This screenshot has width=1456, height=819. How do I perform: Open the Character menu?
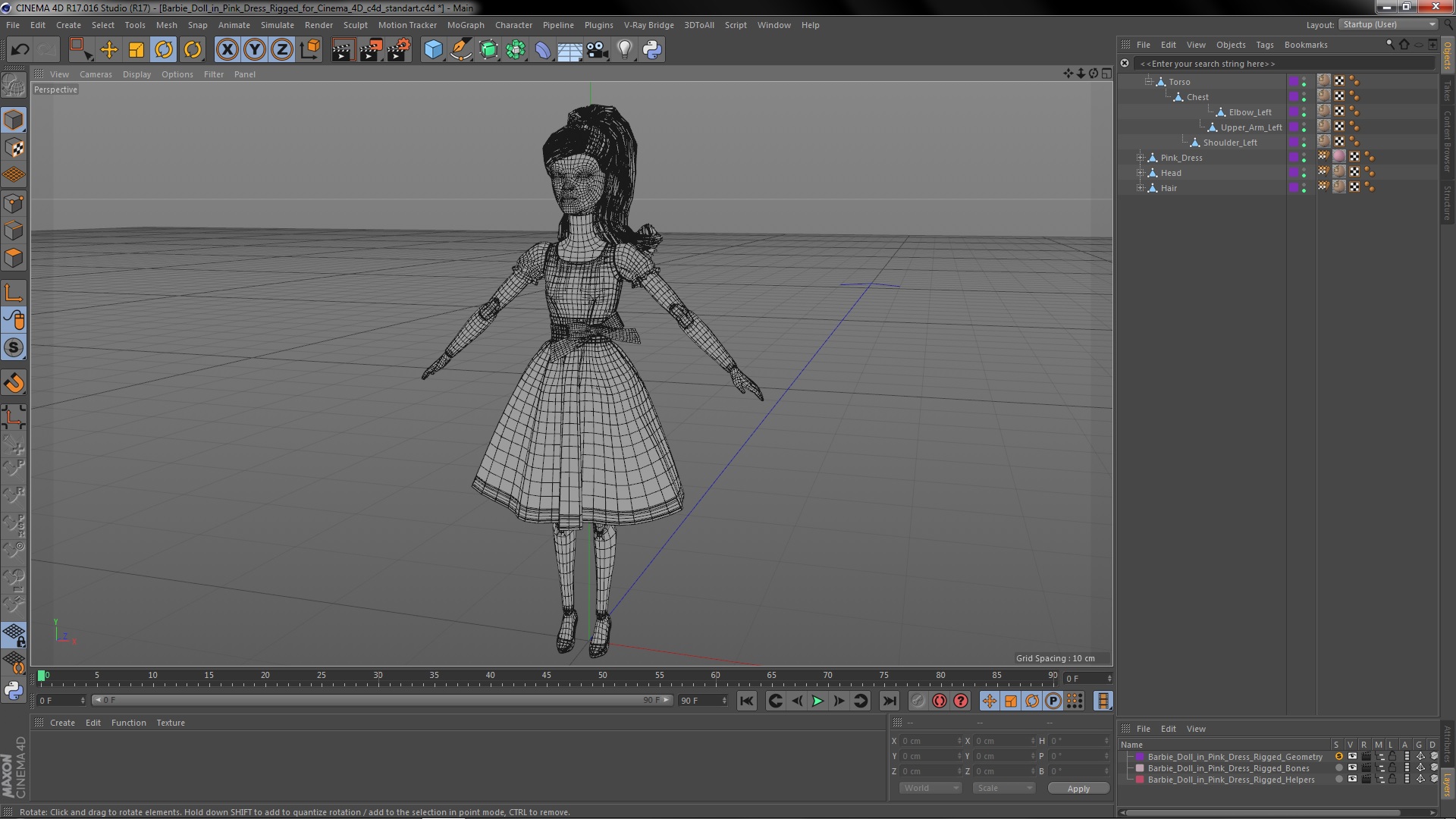point(513,25)
